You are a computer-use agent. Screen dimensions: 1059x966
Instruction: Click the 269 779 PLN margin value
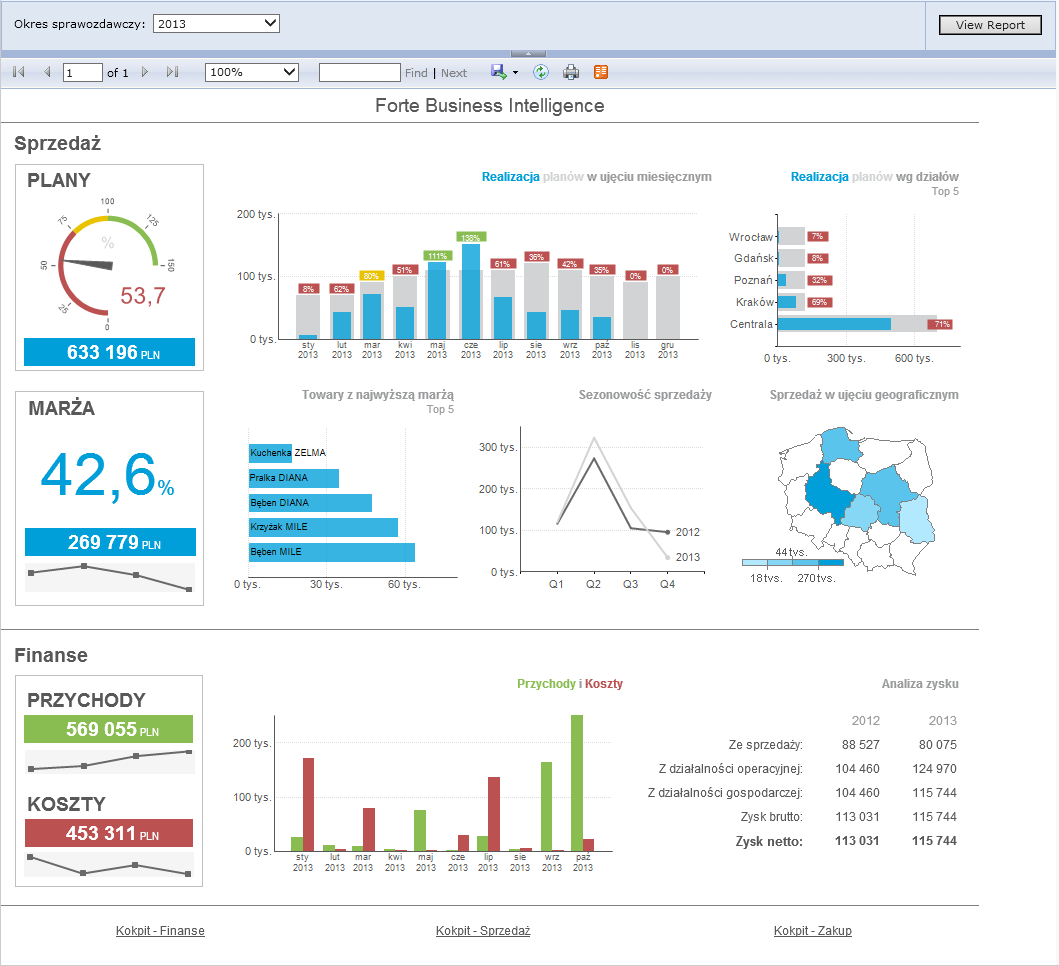(110, 542)
